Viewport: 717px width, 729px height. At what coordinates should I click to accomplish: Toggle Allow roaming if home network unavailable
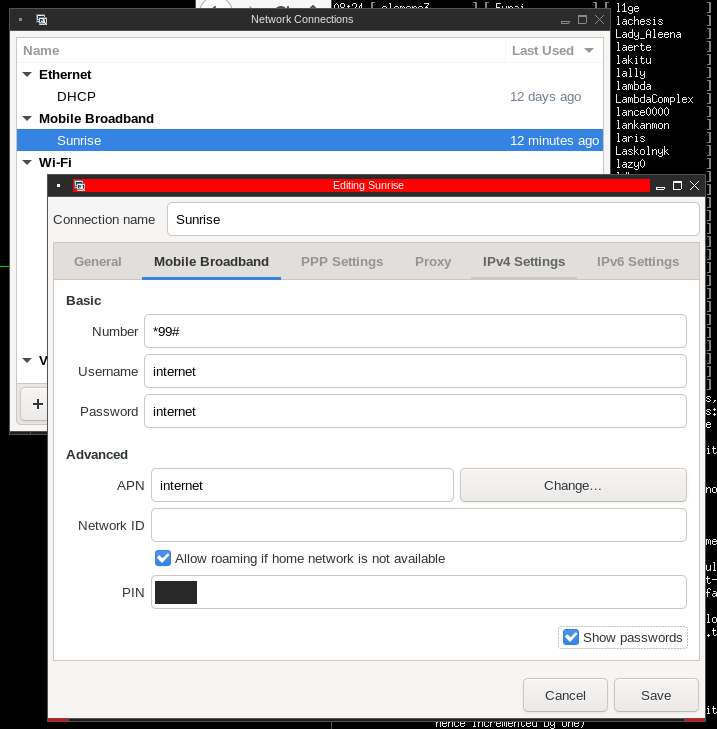coord(163,558)
